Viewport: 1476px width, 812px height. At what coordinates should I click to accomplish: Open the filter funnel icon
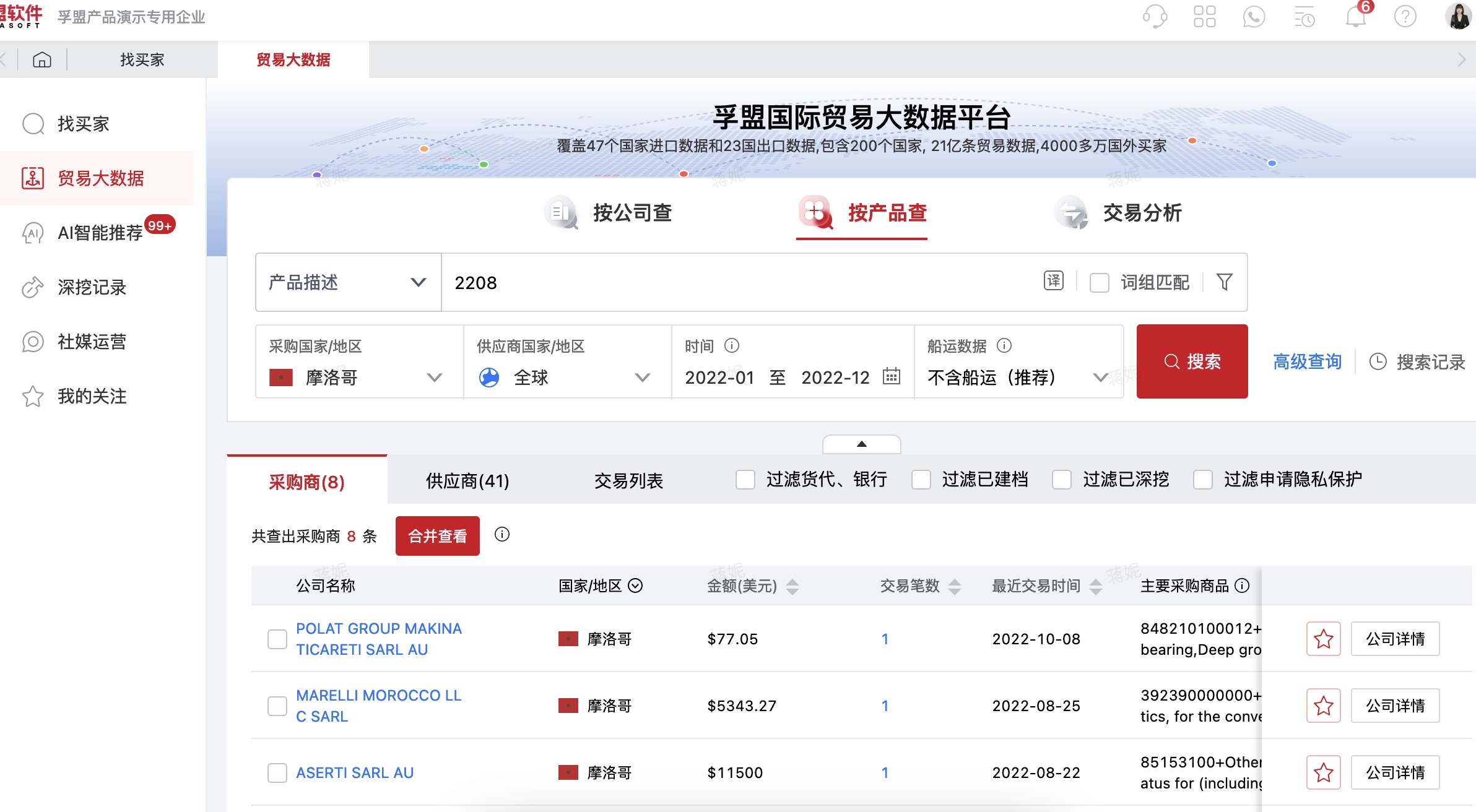1224,282
